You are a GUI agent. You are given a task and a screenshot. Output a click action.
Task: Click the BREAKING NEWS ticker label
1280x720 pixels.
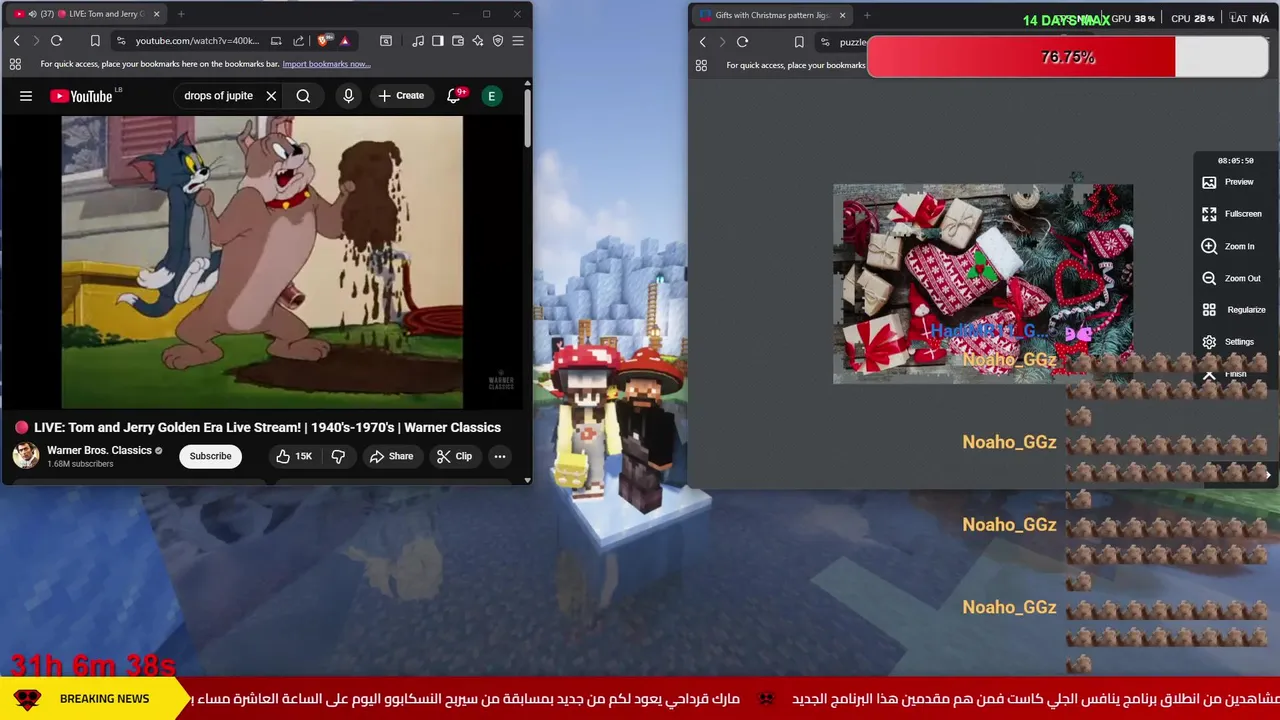104,699
